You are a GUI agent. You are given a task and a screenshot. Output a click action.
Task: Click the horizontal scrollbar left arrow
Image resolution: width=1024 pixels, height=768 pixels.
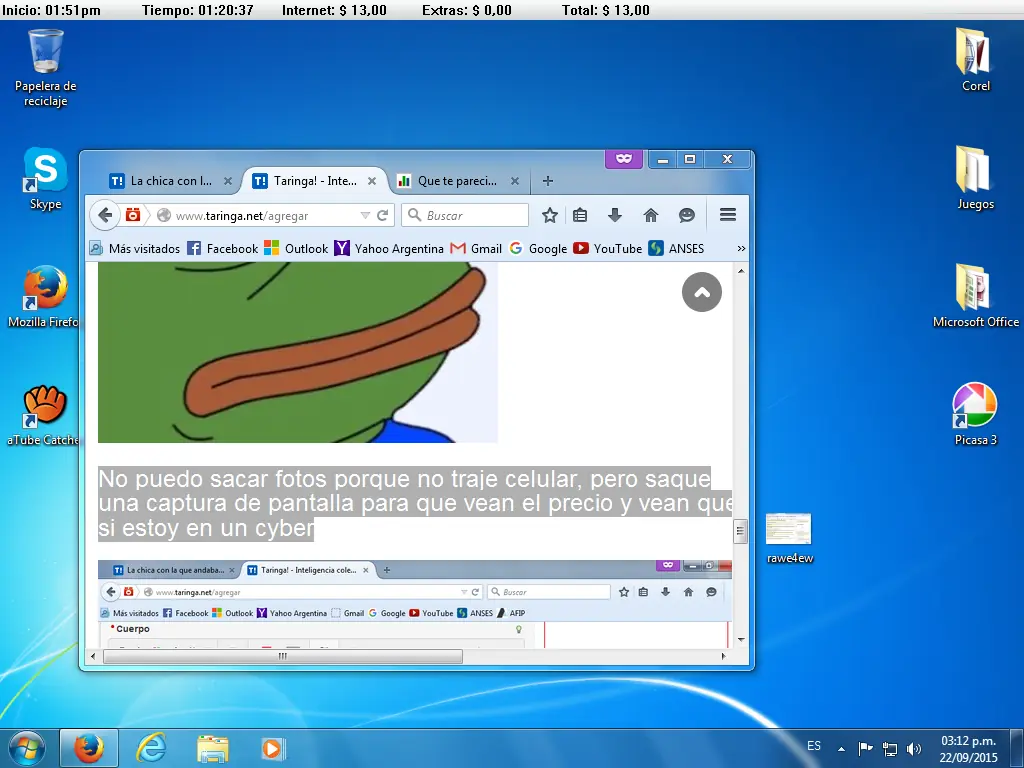[x=93, y=656]
